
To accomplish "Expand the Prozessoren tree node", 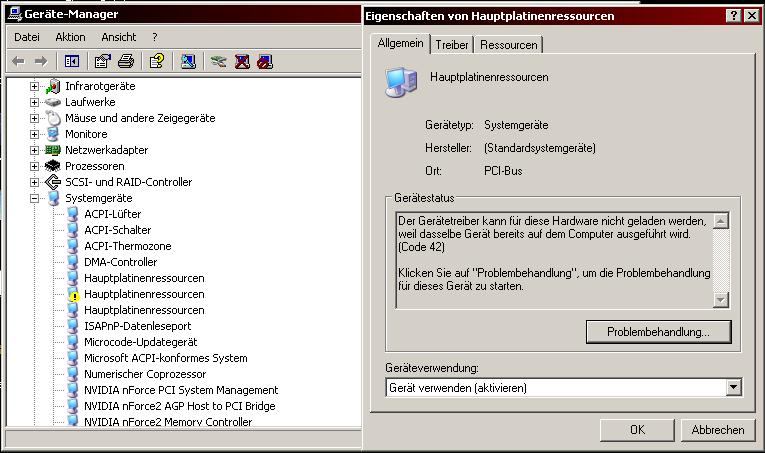I will (x=34, y=166).
